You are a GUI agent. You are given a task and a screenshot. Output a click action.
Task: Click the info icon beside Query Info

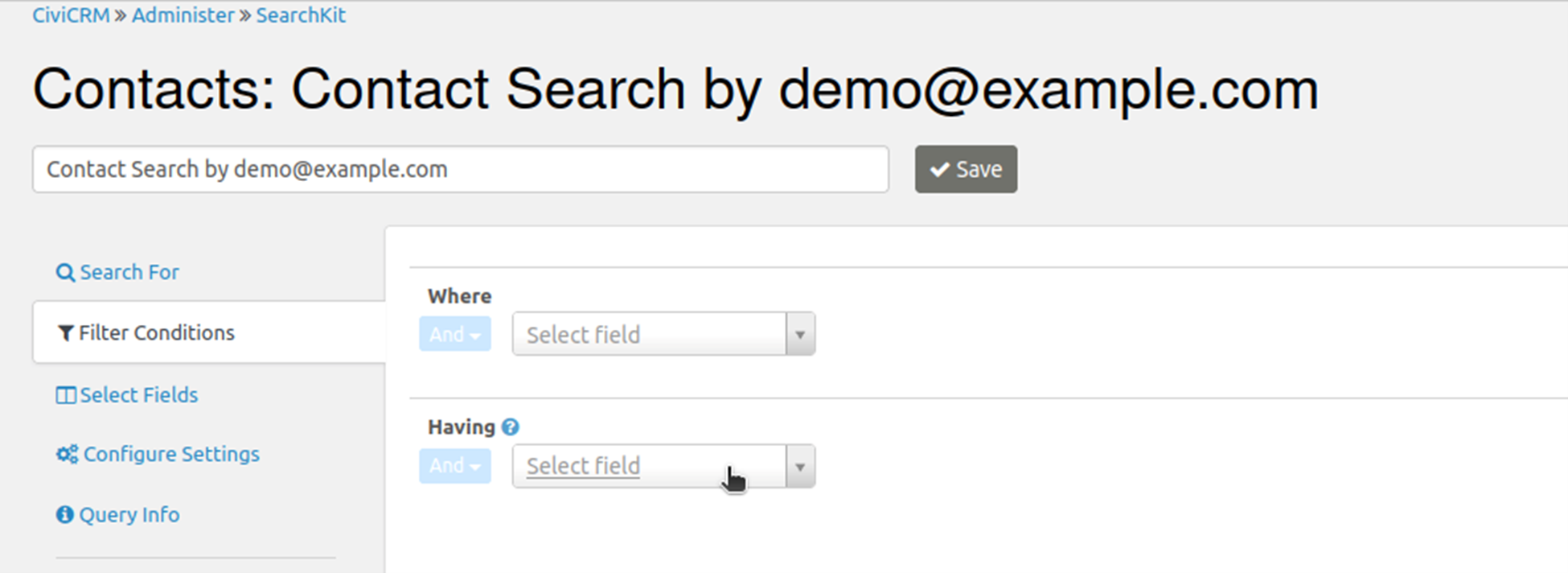tap(65, 515)
